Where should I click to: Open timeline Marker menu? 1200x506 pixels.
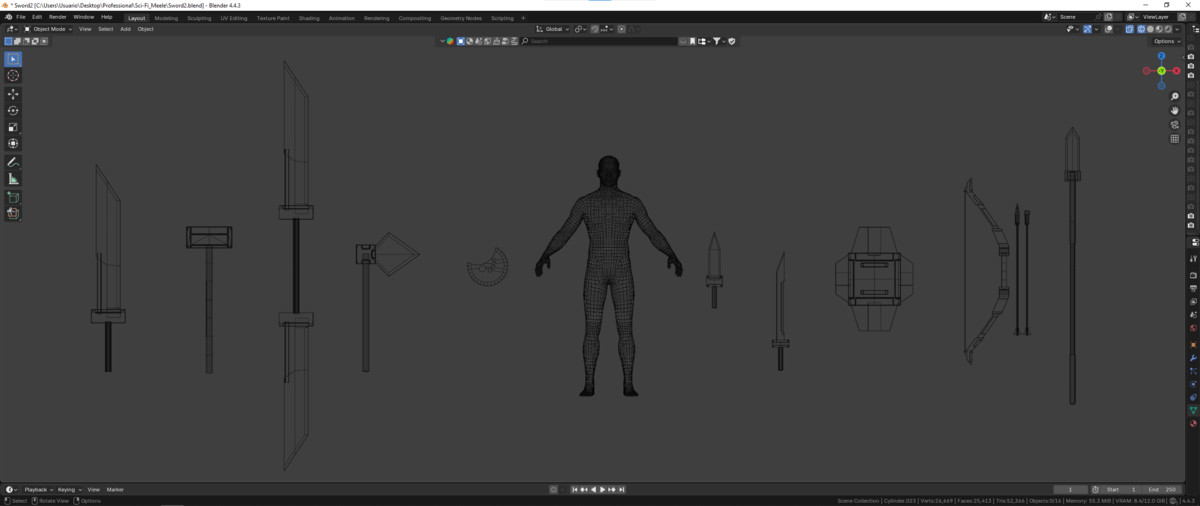click(x=115, y=490)
